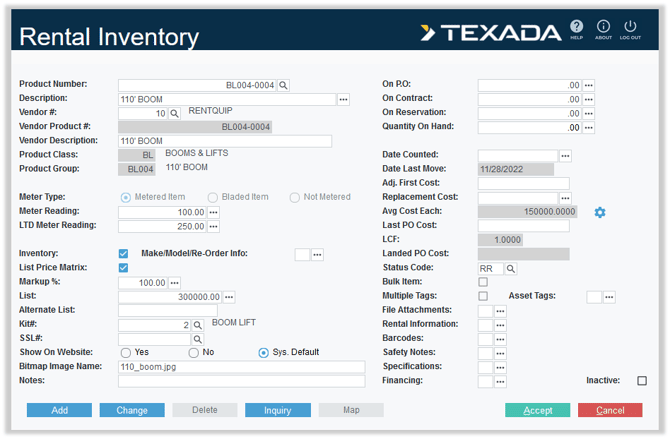
Task: Open the On Contract details ellipsis
Action: (x=589, y=100)
